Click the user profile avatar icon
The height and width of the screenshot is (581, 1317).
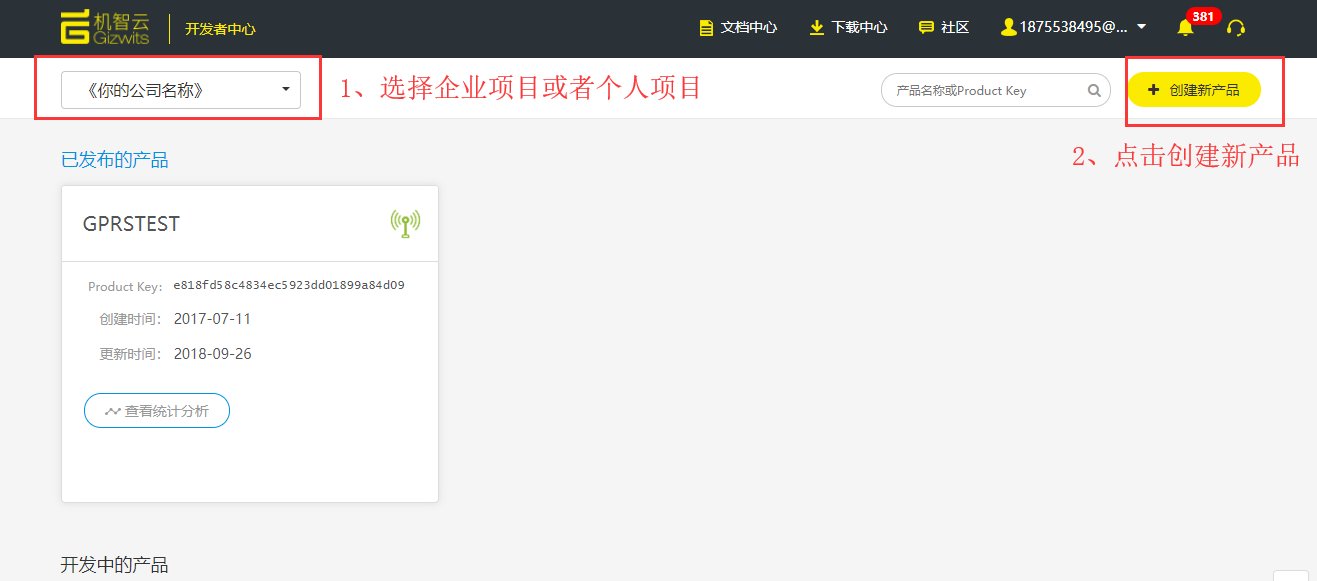(1008, 28)
